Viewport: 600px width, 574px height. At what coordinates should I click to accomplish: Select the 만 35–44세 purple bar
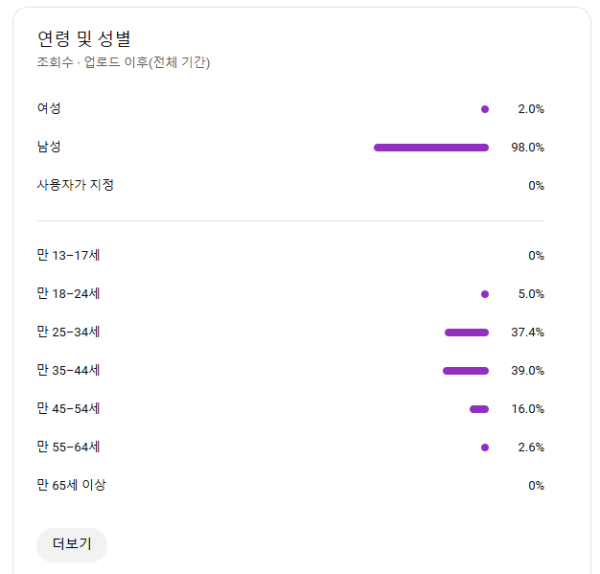[465, 371]
